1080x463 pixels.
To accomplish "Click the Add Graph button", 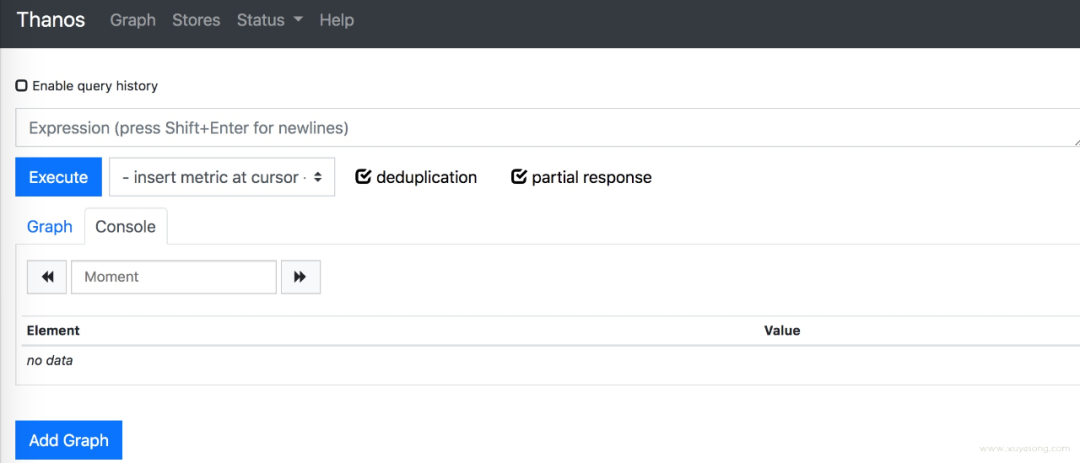I will pyautogui.click(x=69, y=440).
